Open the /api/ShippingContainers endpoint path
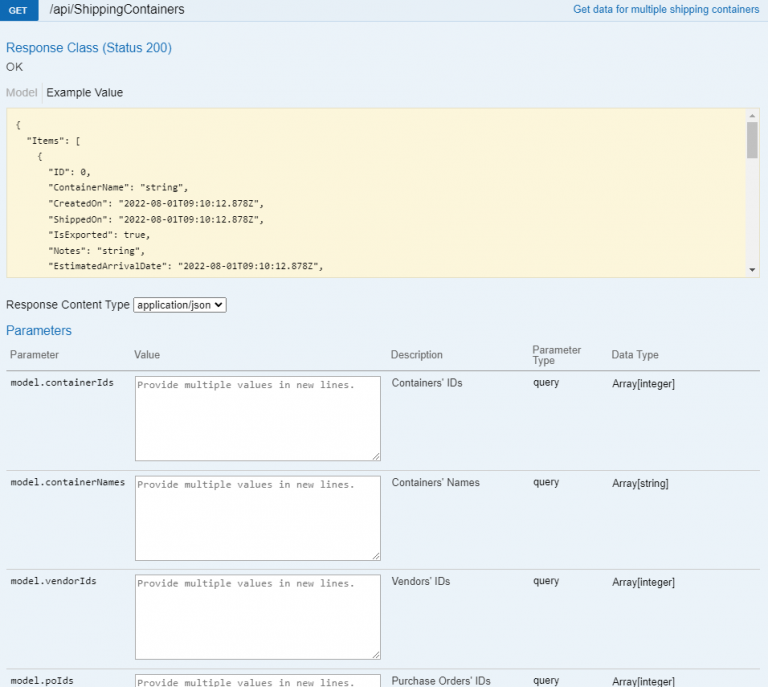 tap(117, 9)
